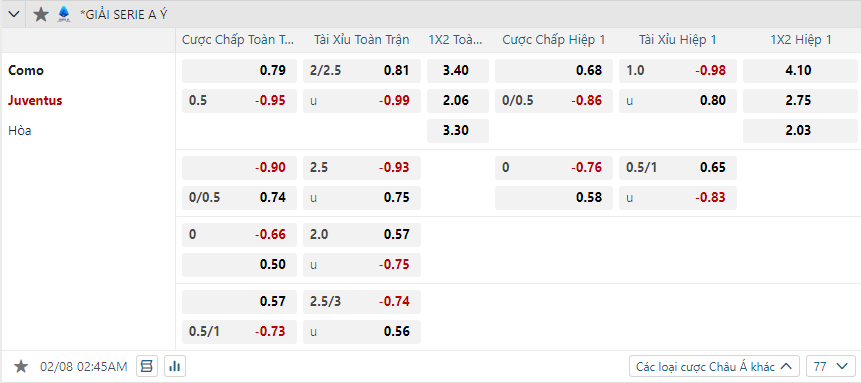861x383 pixels.
Task: Select Como full-time handicap odds 0.79
Action: 239,70
